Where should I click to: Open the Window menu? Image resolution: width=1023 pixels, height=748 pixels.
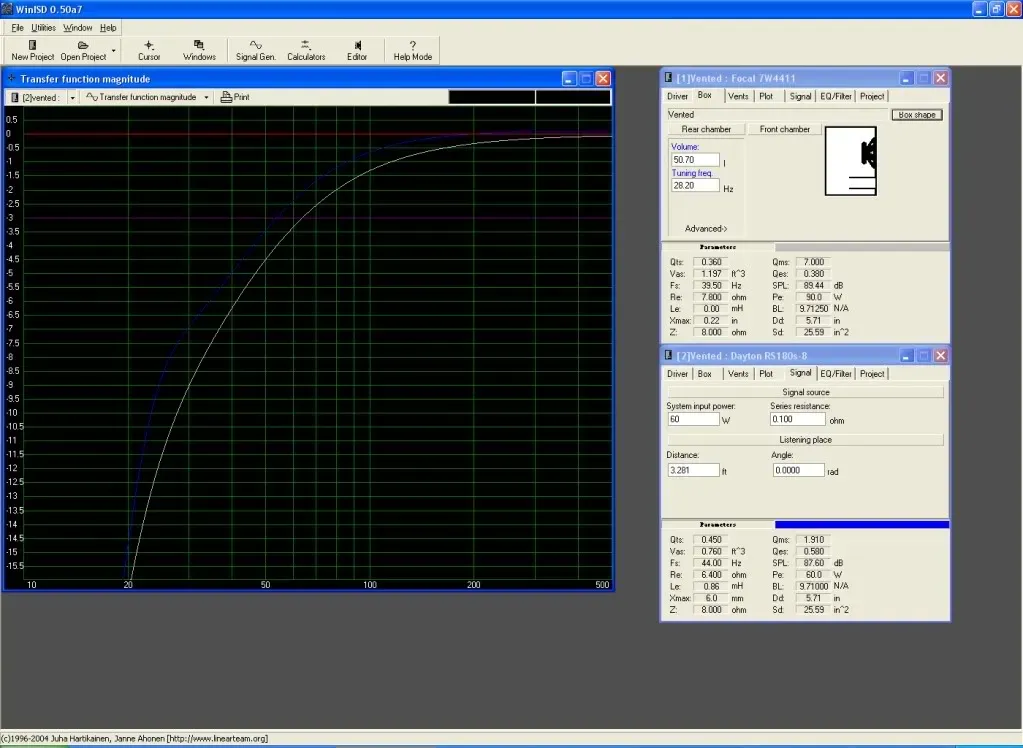(78, 27)
